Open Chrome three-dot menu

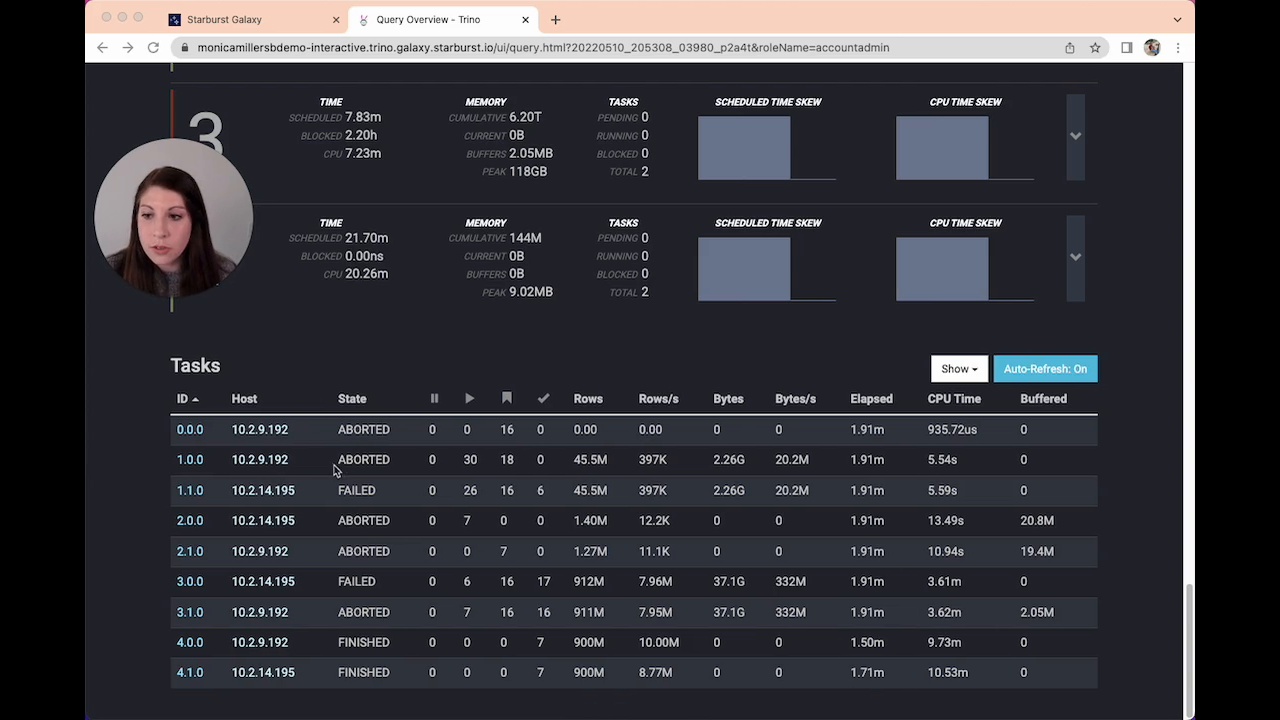click(1178, 47)
